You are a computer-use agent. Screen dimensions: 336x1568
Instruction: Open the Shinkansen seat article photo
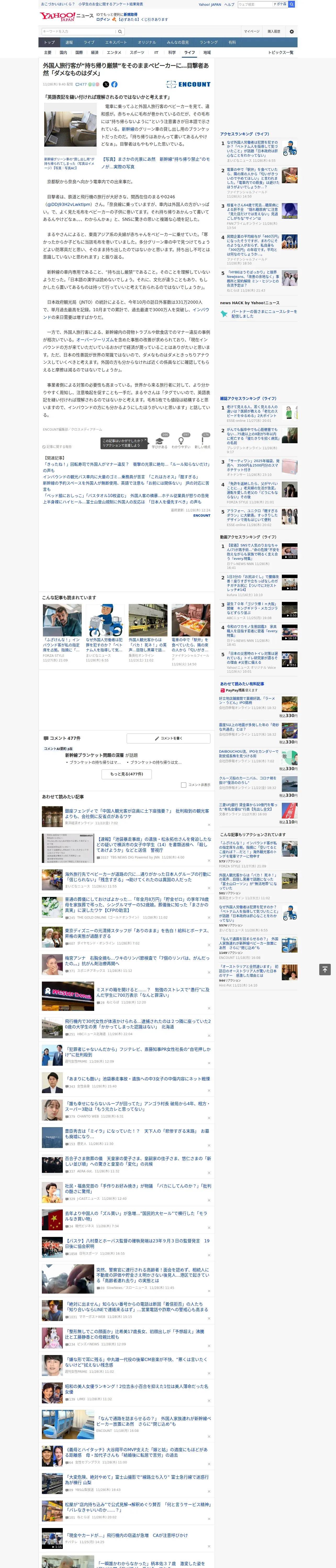[70, 129]
